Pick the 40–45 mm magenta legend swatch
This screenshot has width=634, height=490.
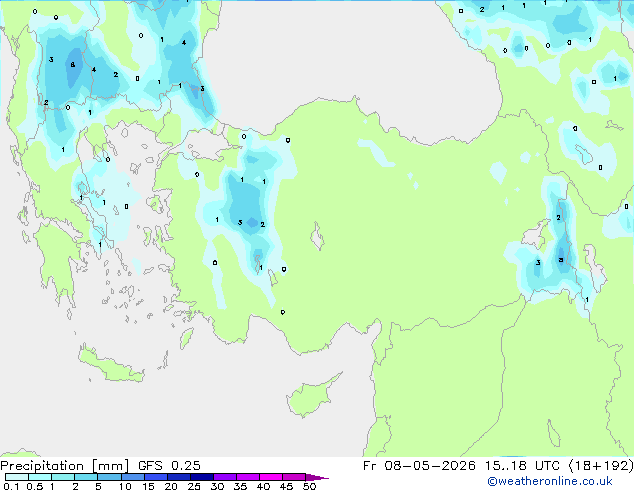(x=271, y=477)
